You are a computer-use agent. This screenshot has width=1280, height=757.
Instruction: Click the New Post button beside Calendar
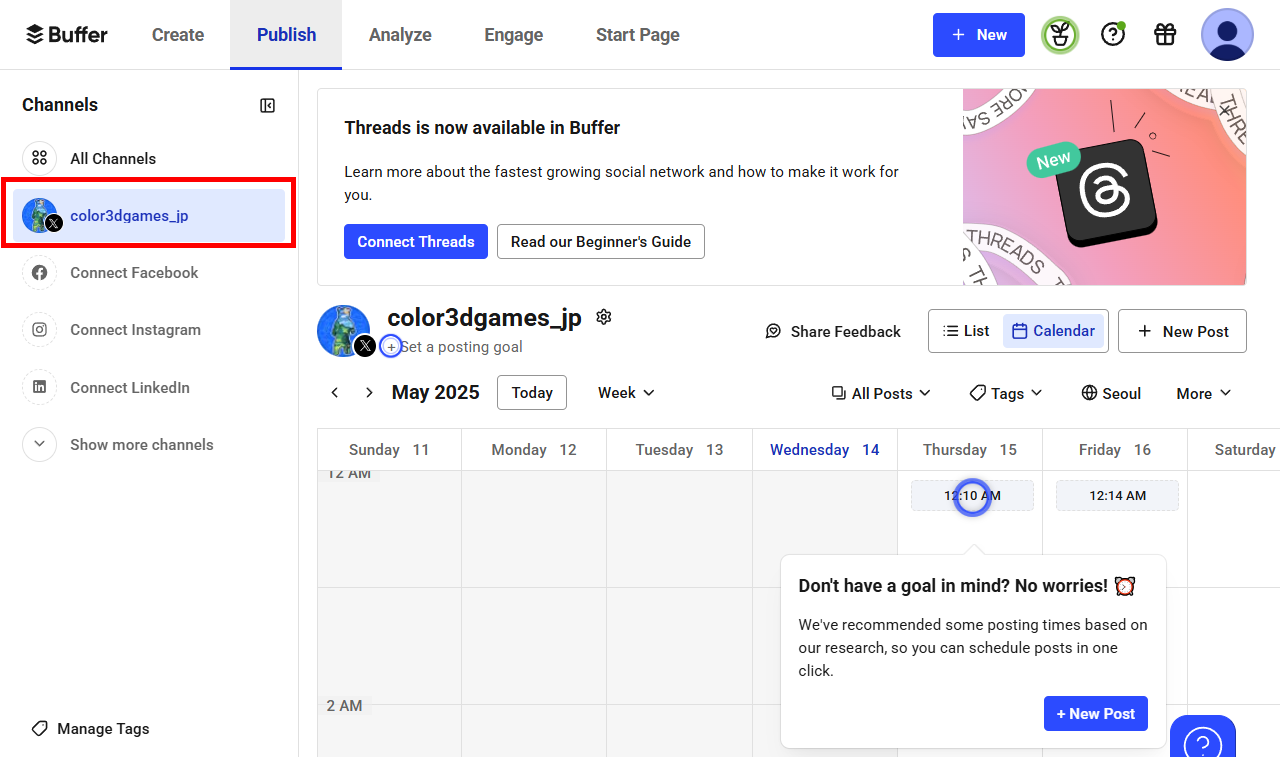tap(1182, 331)
